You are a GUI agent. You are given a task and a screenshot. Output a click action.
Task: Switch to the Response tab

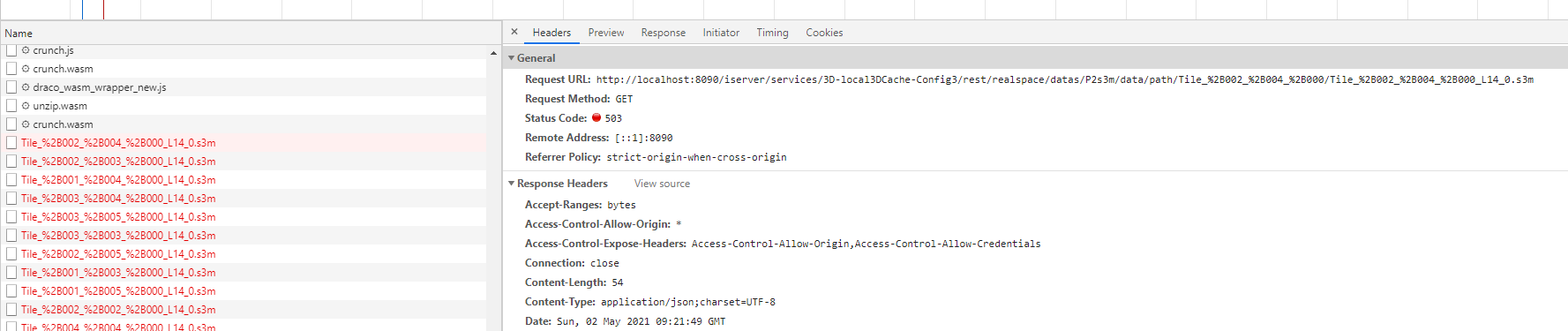pos(664,33)
